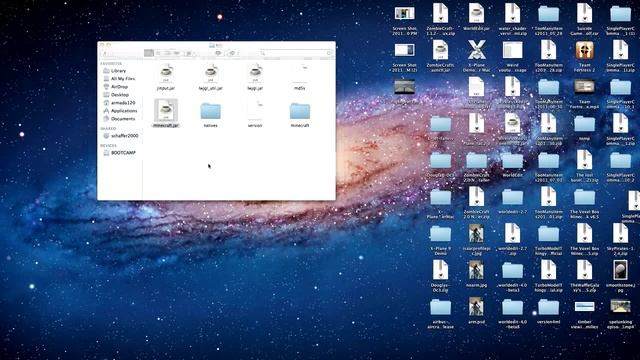This screenshot has width=640, height=360.
Task: Select the noarm.jpg image on desktop
Action: (476, 274)
